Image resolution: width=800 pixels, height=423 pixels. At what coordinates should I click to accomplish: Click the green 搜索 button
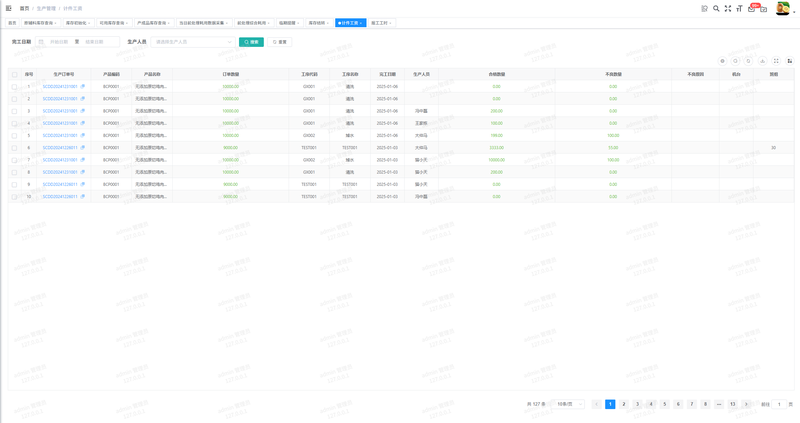[251, 42]
